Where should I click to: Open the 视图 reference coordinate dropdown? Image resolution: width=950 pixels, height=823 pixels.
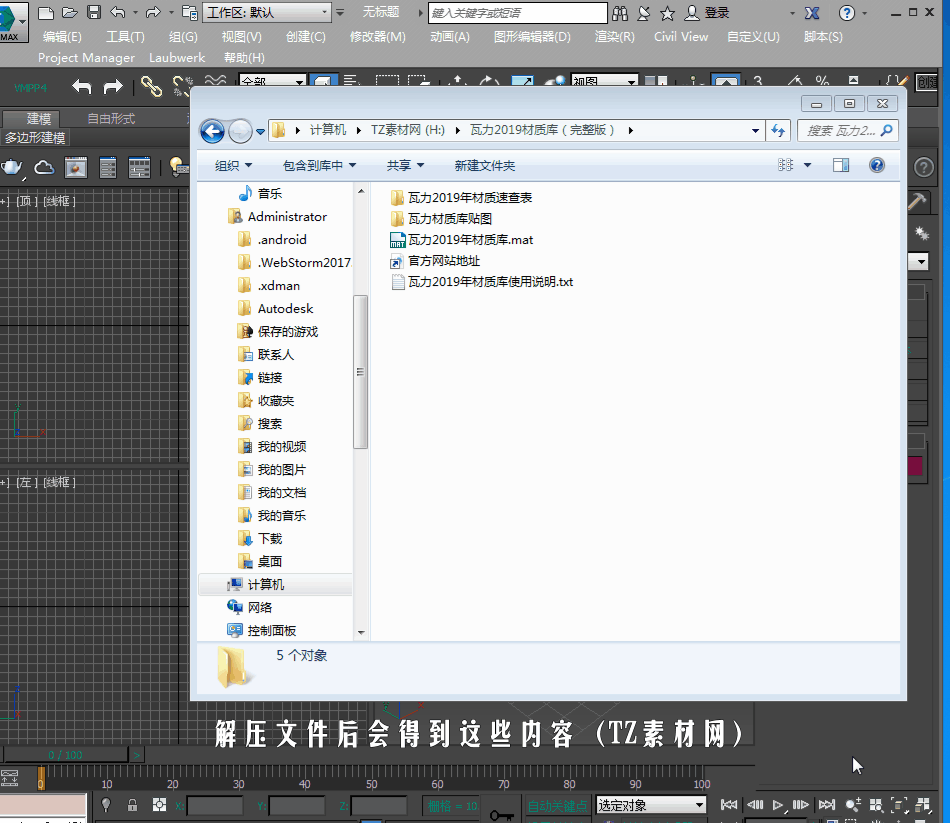tap(605, 81)
